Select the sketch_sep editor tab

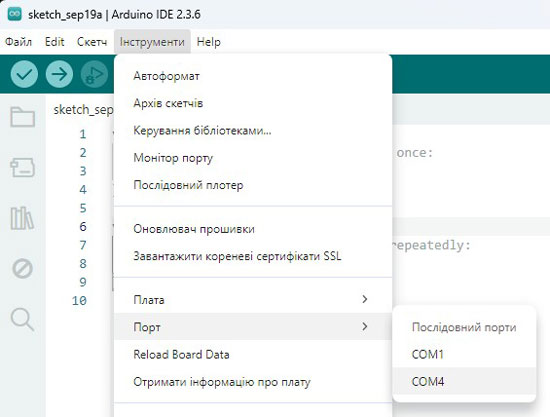point(83,110)
